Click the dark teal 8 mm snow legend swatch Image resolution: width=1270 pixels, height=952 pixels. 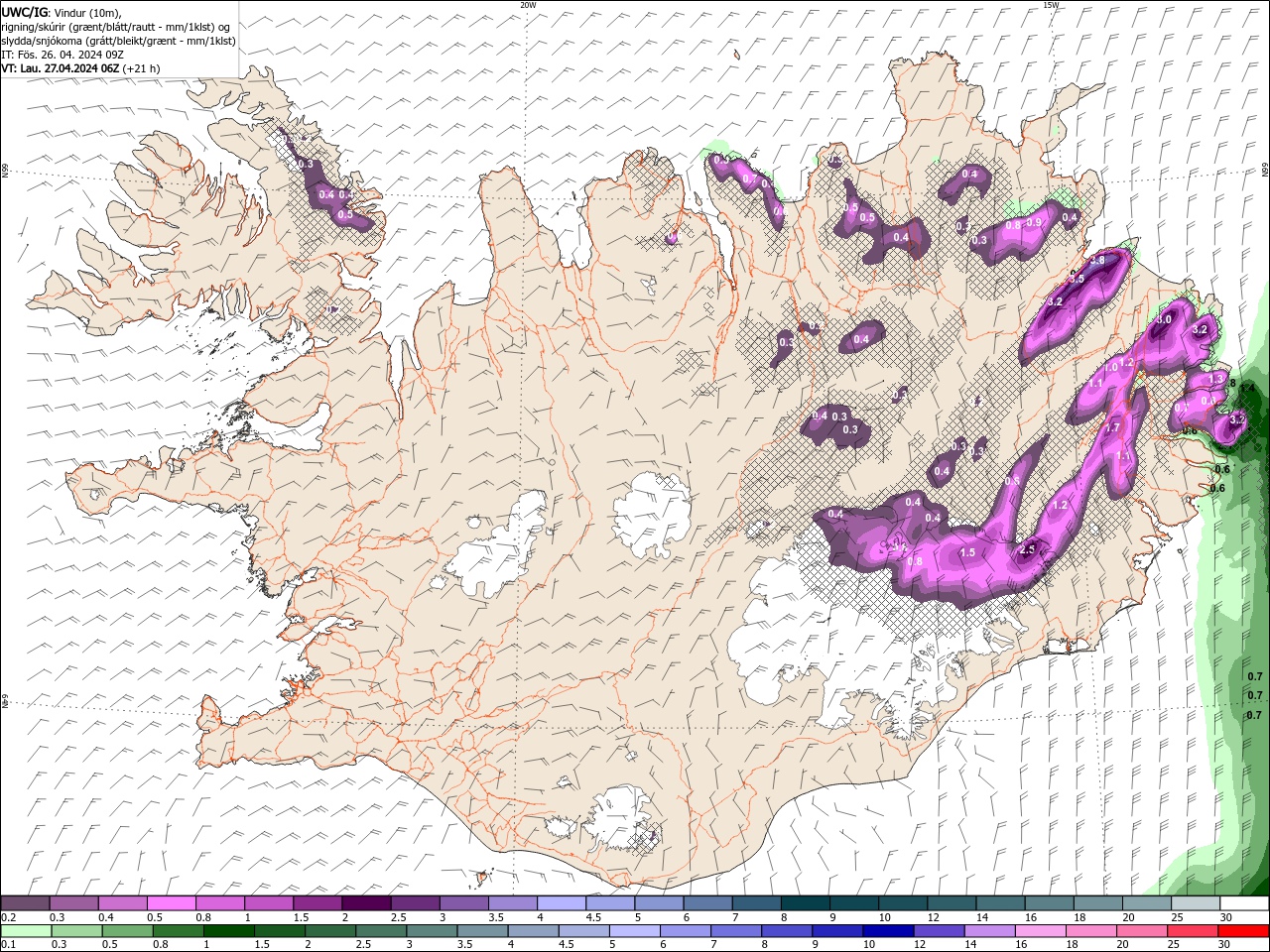tap(805, 903)
